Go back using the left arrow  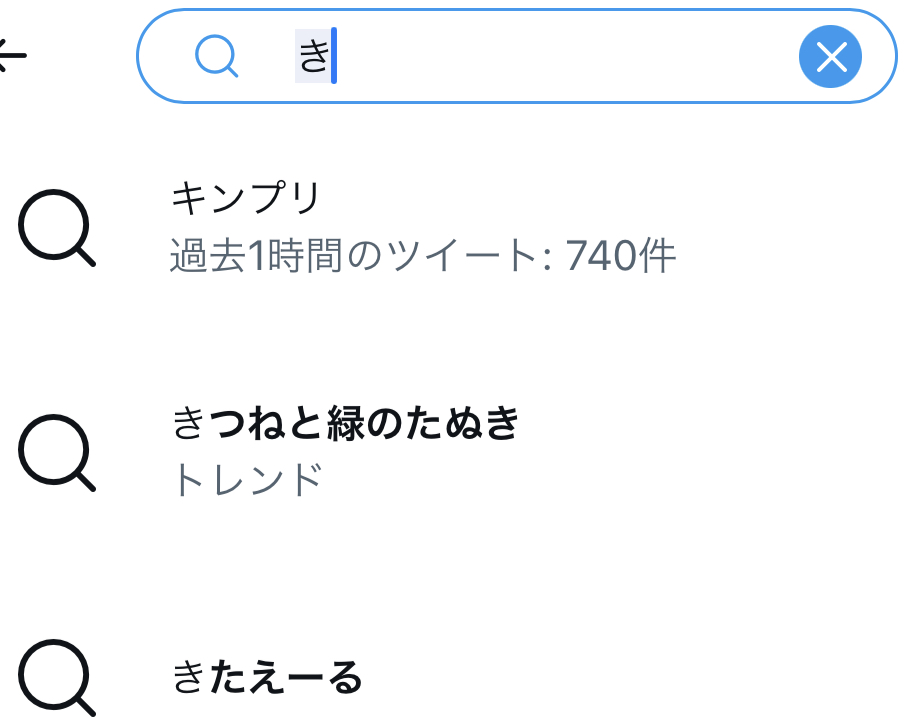12,56
